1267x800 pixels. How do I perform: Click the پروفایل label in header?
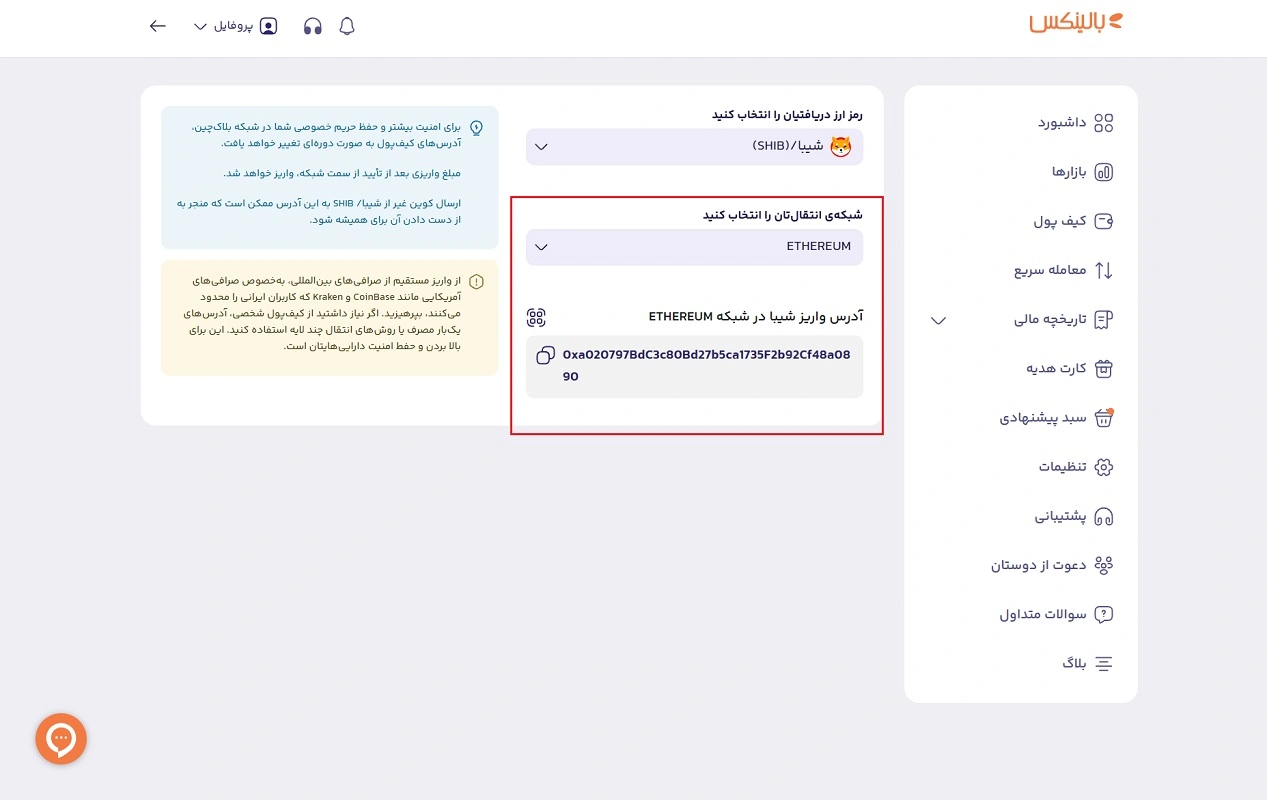point(233,26)
